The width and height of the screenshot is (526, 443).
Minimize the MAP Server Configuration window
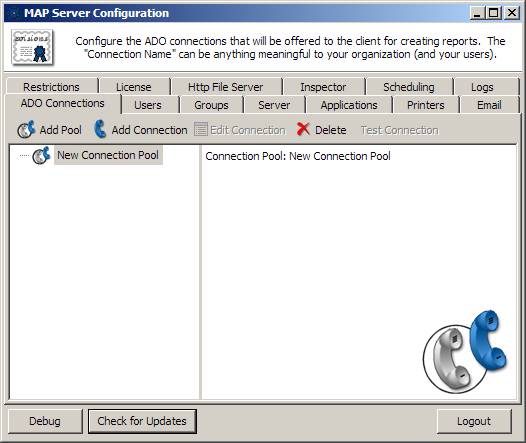(477, 13)
